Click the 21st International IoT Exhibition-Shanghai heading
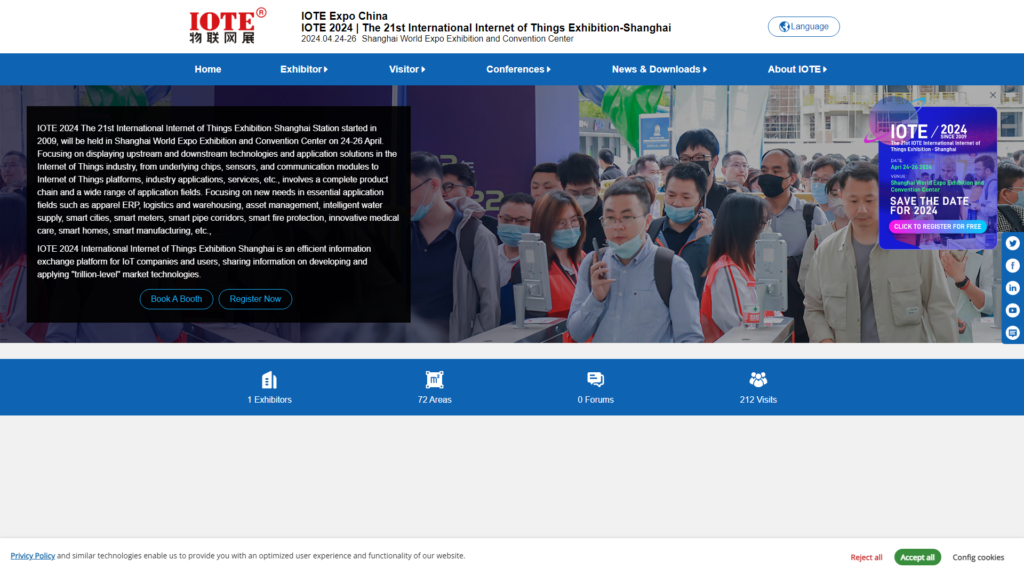Viewport: 1024px width, 576px height. [486, 27]
